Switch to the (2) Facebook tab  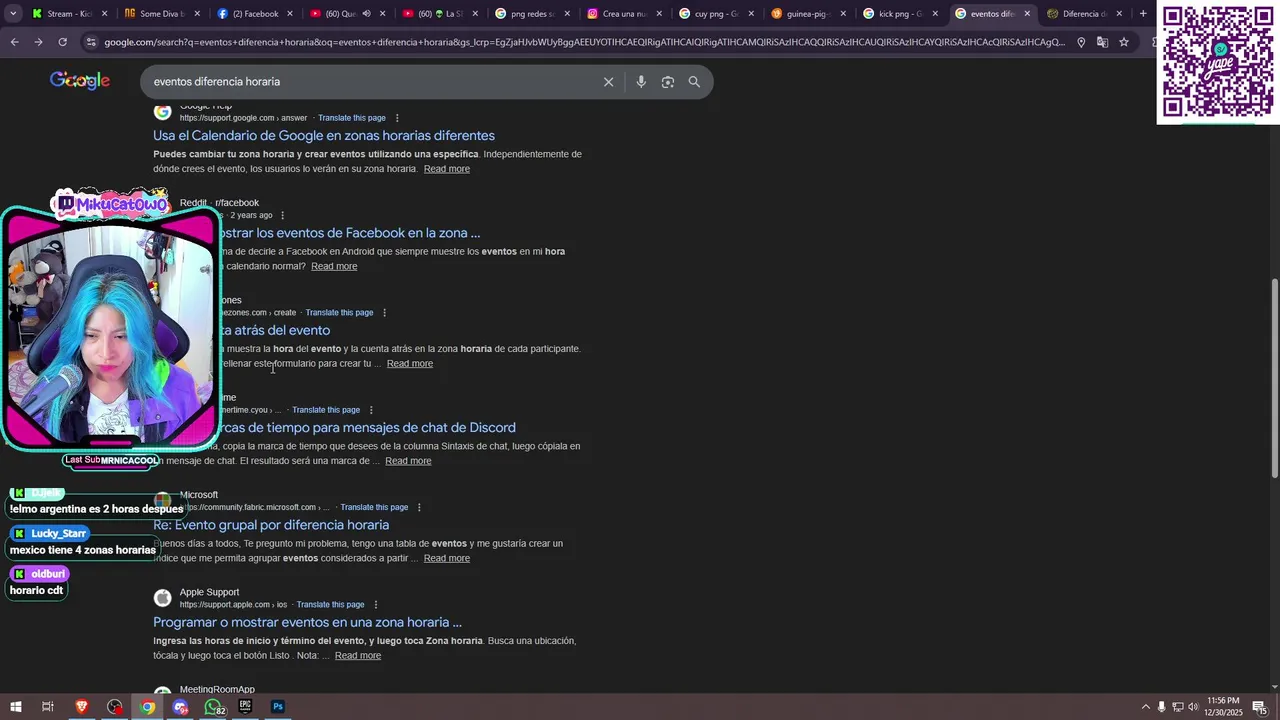pyautogui.click(x=254, y=14)
